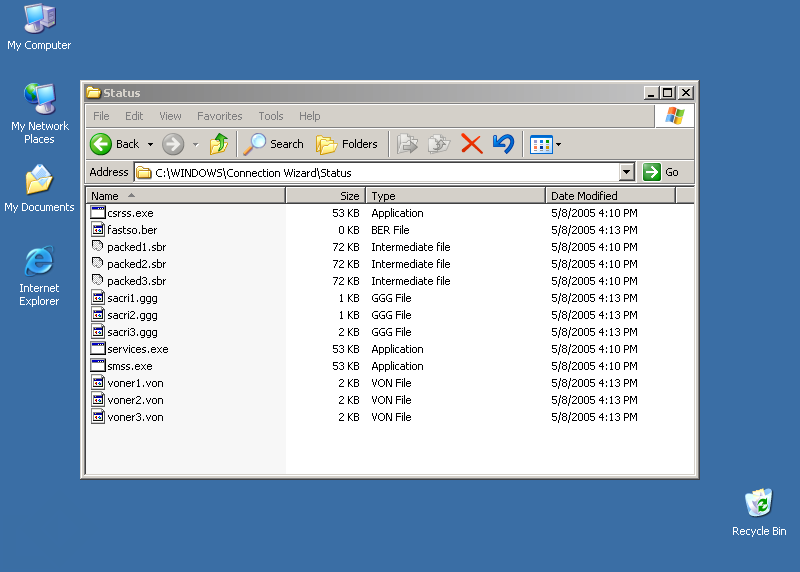Select the file packed2.sbr

136,264
